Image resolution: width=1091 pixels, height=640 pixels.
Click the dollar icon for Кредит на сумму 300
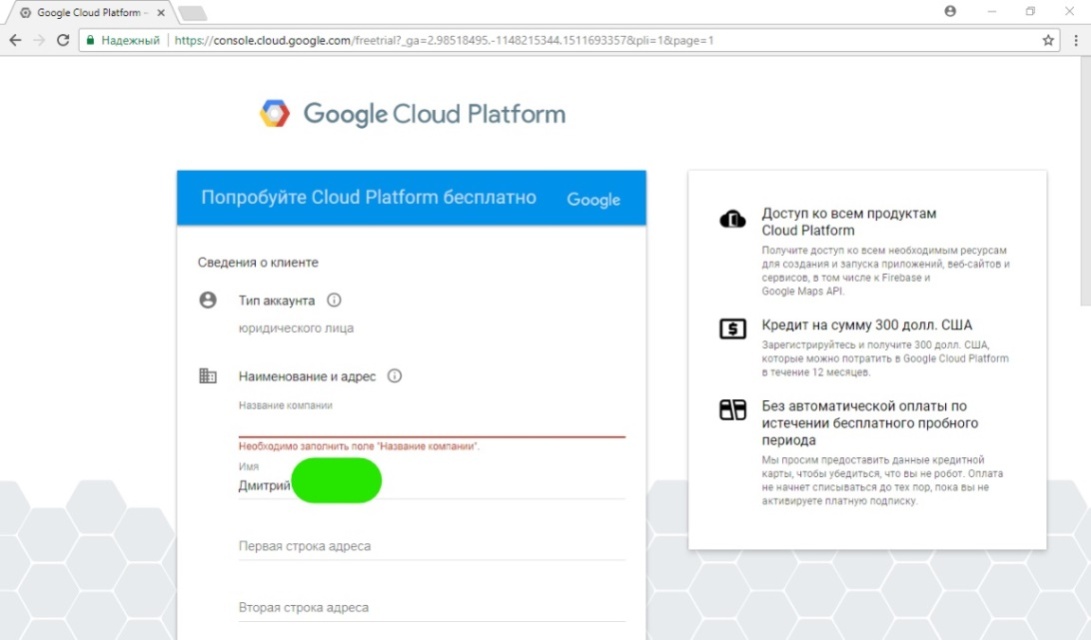click(x=732, y=328)
